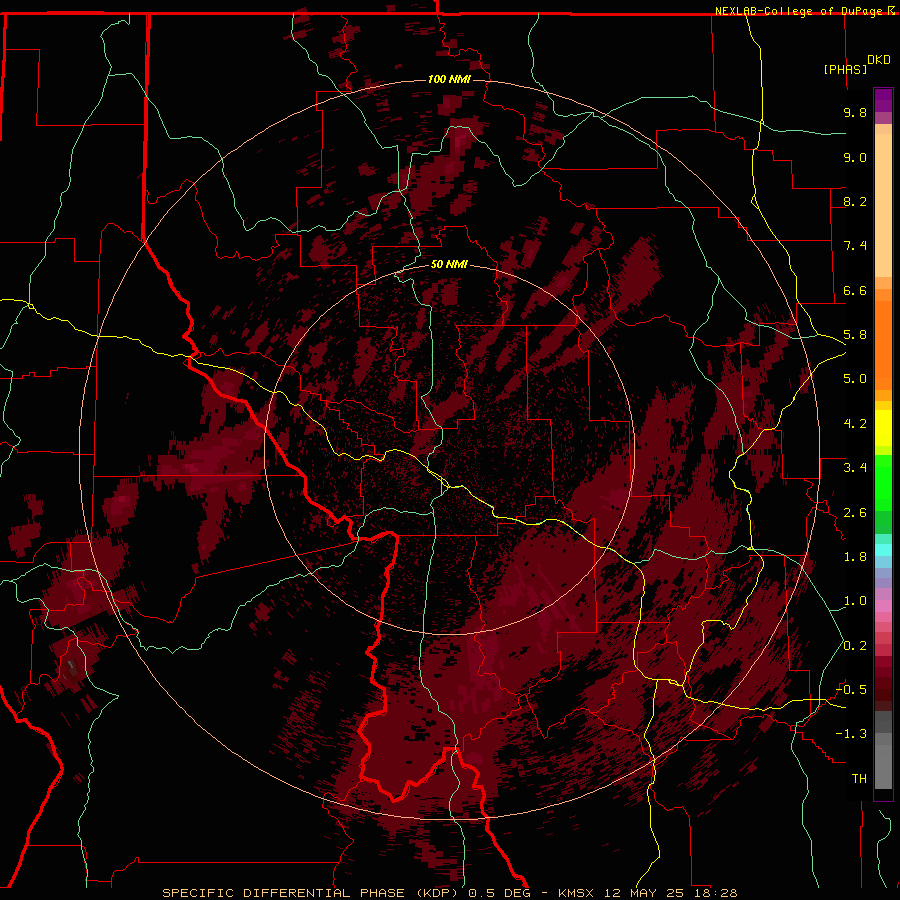Click the thunderstorm symbol after DuPage

pos(891,11)
